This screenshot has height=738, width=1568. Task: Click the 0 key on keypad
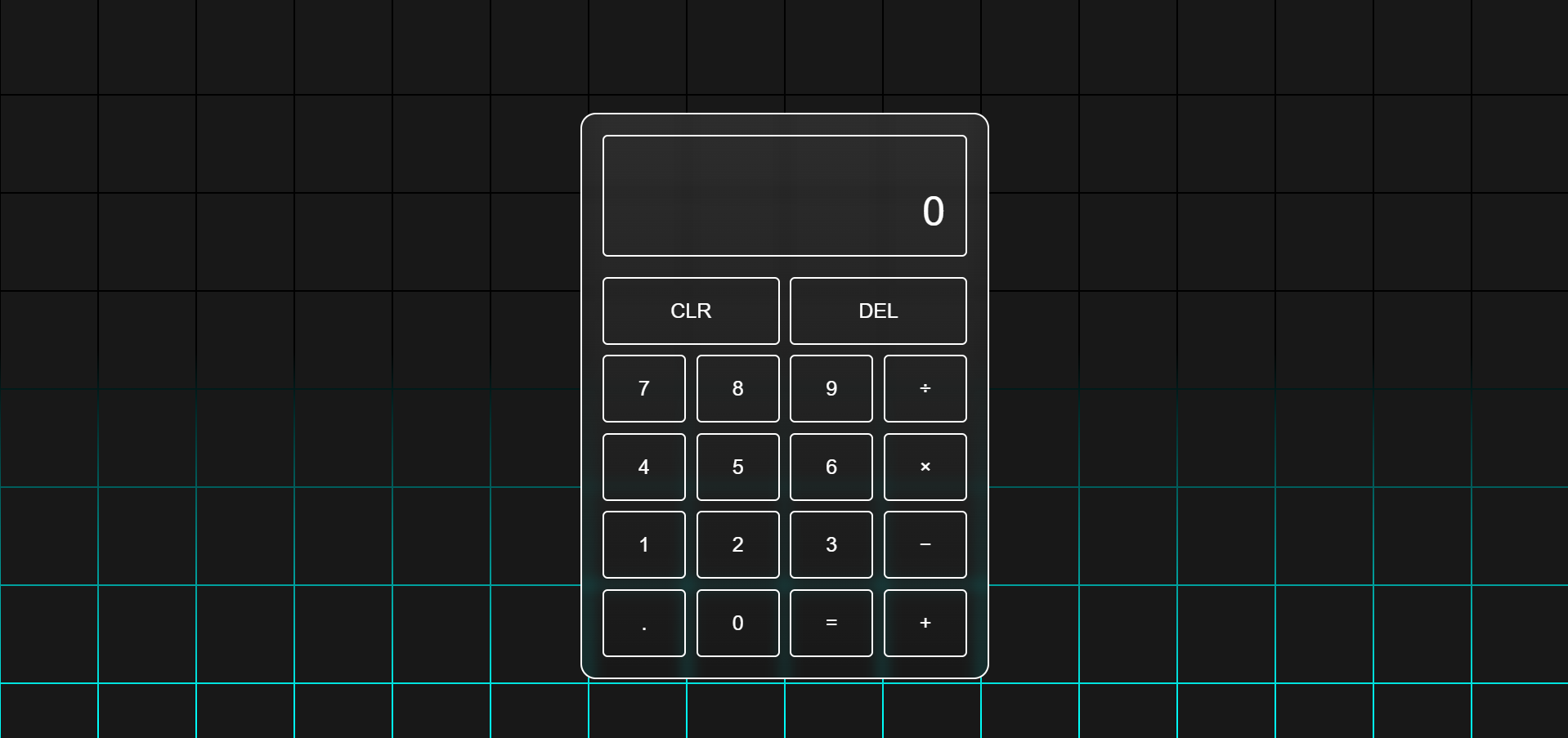pyautogui.click(x=737, y=623)
